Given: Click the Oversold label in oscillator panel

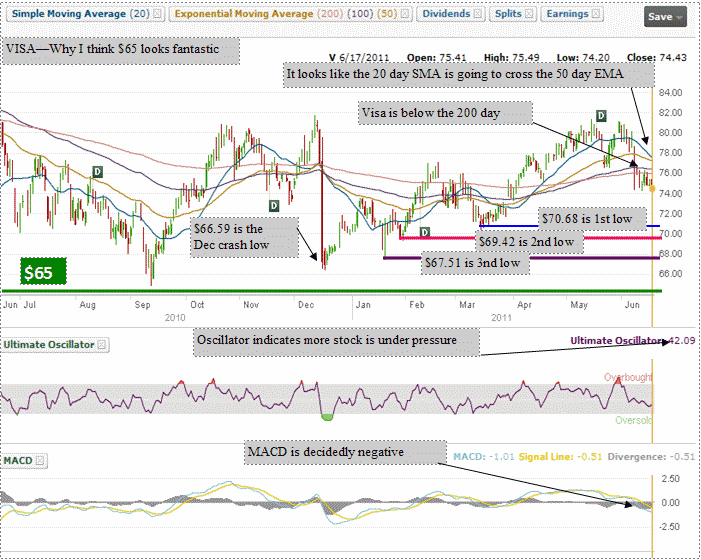Looking at the screenshot, I should pyautogui.click(x=633, y=420).
